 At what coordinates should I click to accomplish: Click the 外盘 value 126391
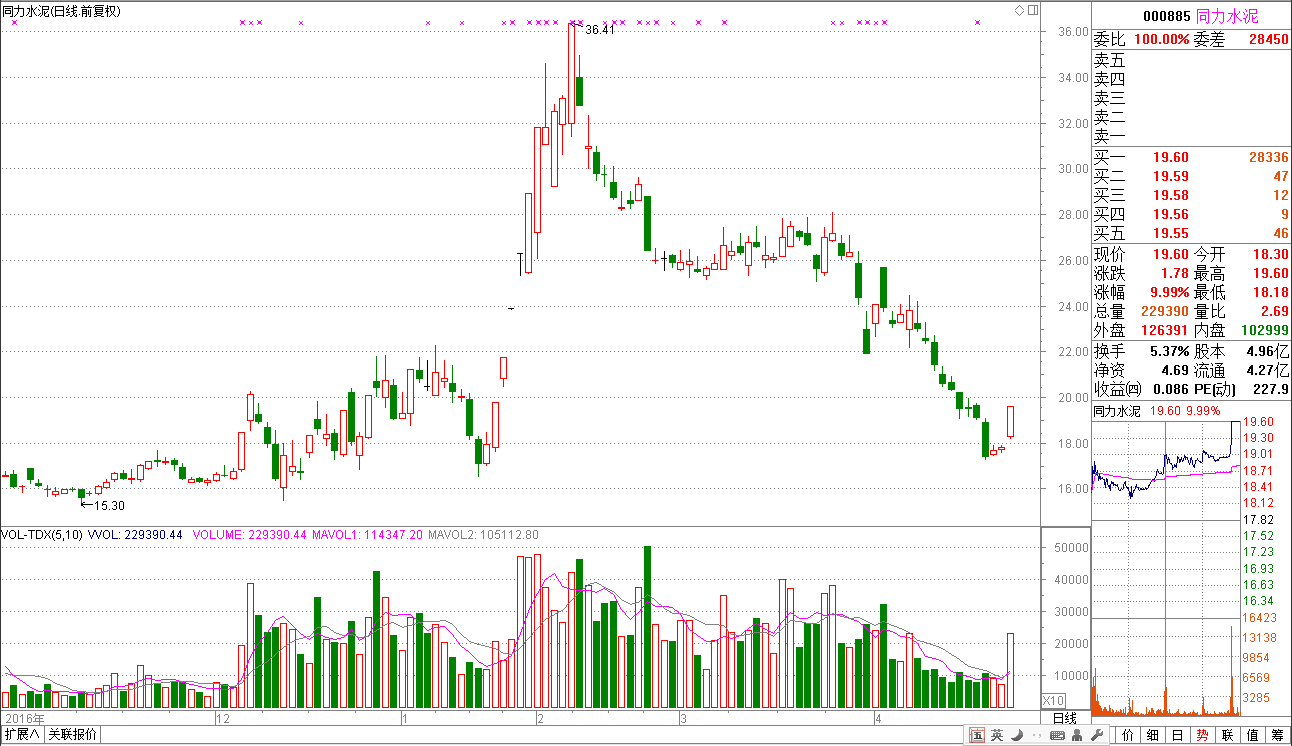1165,330
